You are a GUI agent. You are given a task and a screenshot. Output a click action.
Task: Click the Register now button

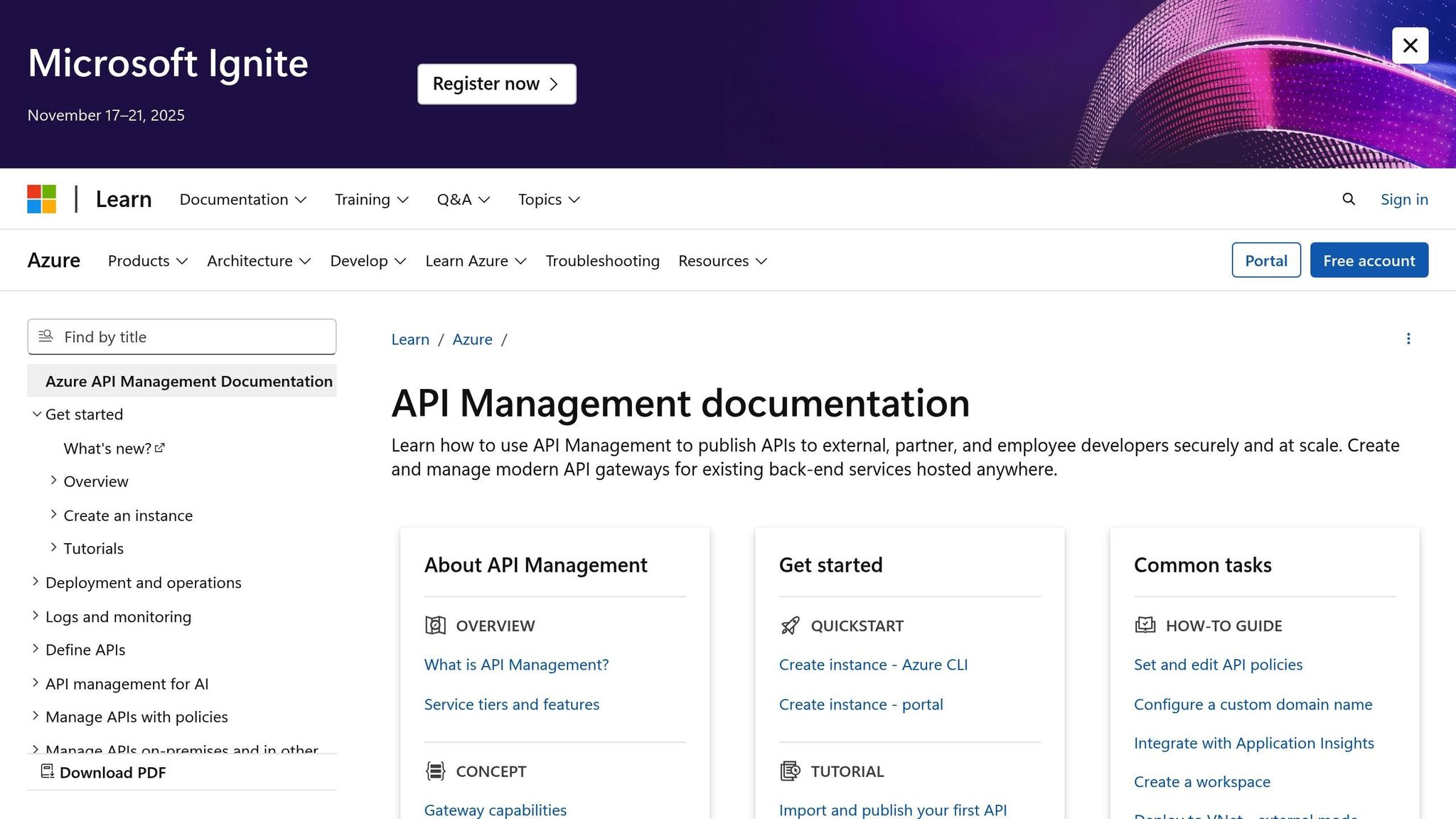click(x=496, y=83)
